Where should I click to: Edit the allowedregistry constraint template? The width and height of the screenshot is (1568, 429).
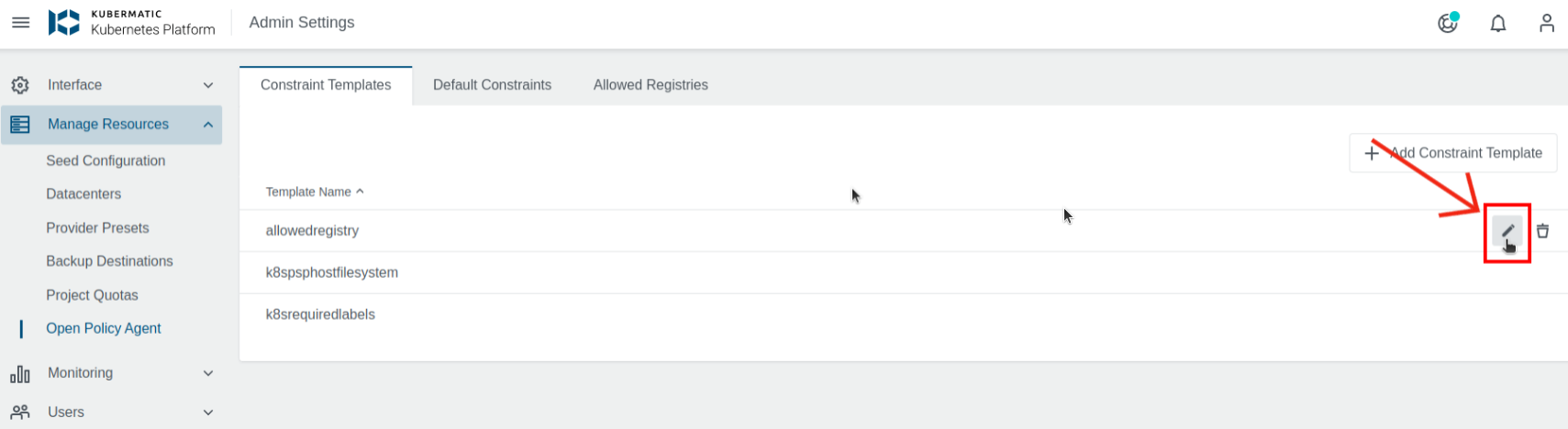coord(1507,231)
